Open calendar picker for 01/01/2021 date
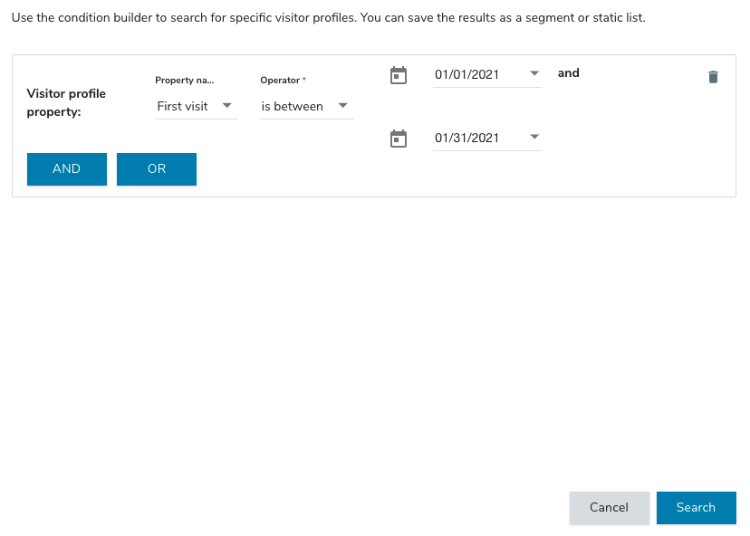The height and width of the screenshot is (536, 750). [398, 75]
